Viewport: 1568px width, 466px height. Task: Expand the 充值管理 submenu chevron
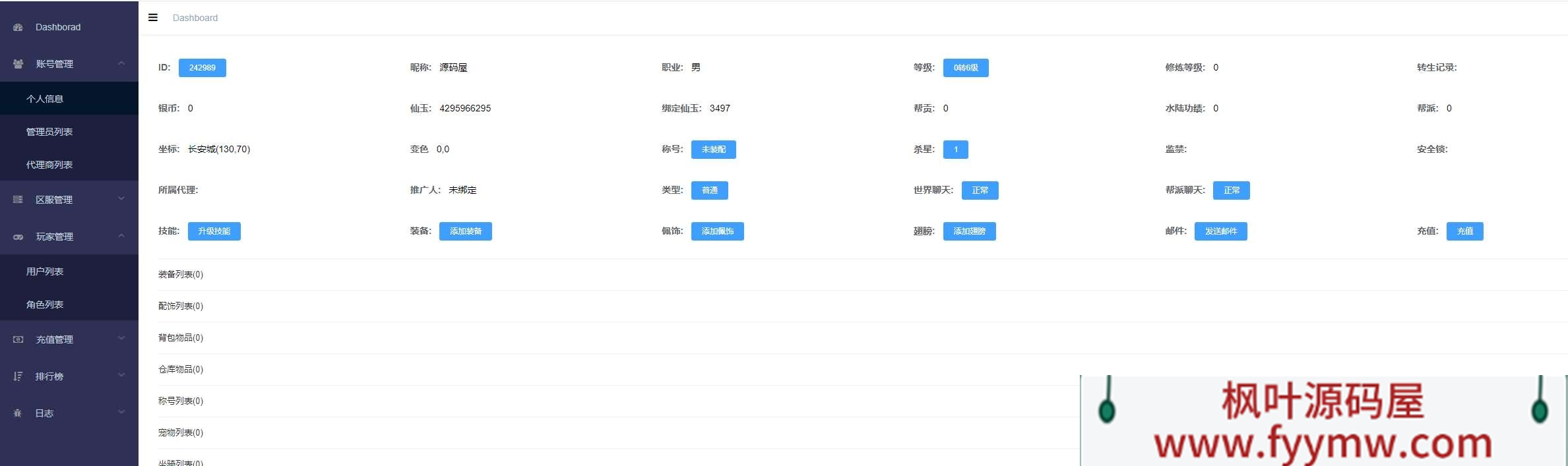(x=121, y=339)
